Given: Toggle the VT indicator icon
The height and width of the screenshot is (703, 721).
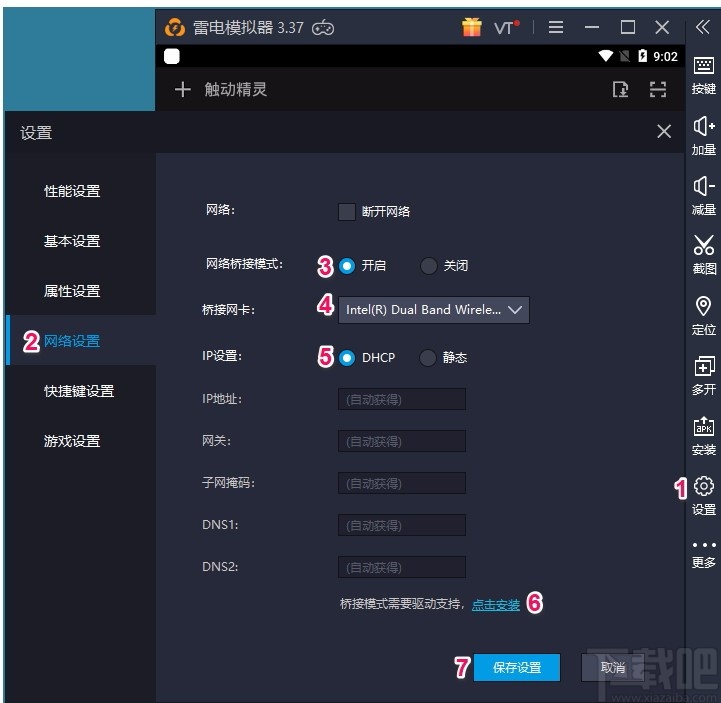Looking at the screenshot, I should [x=506, y=28].
